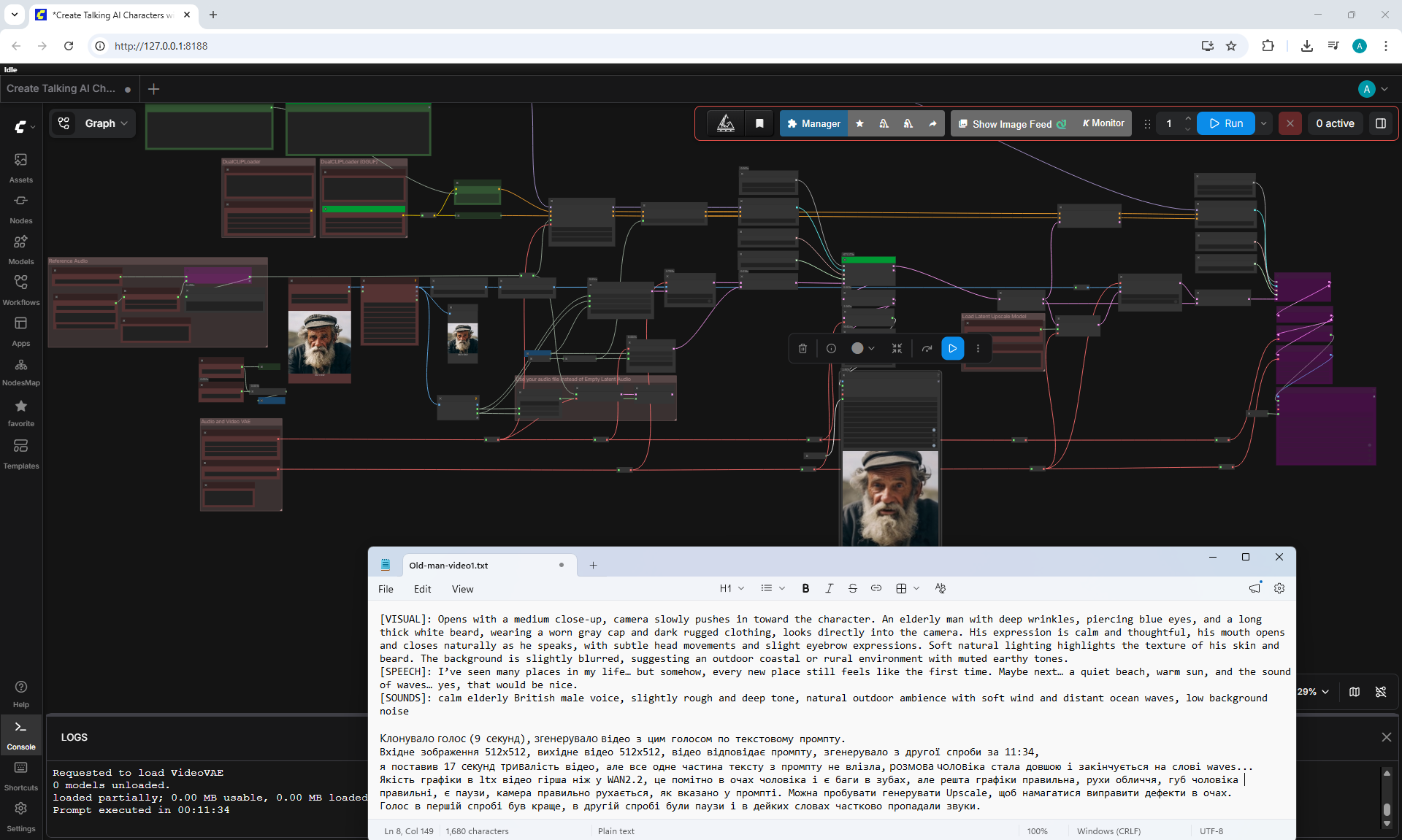Open node color picker circle
The width and height of the screenshot is (1402, 840).
click(x=857, y=349)
